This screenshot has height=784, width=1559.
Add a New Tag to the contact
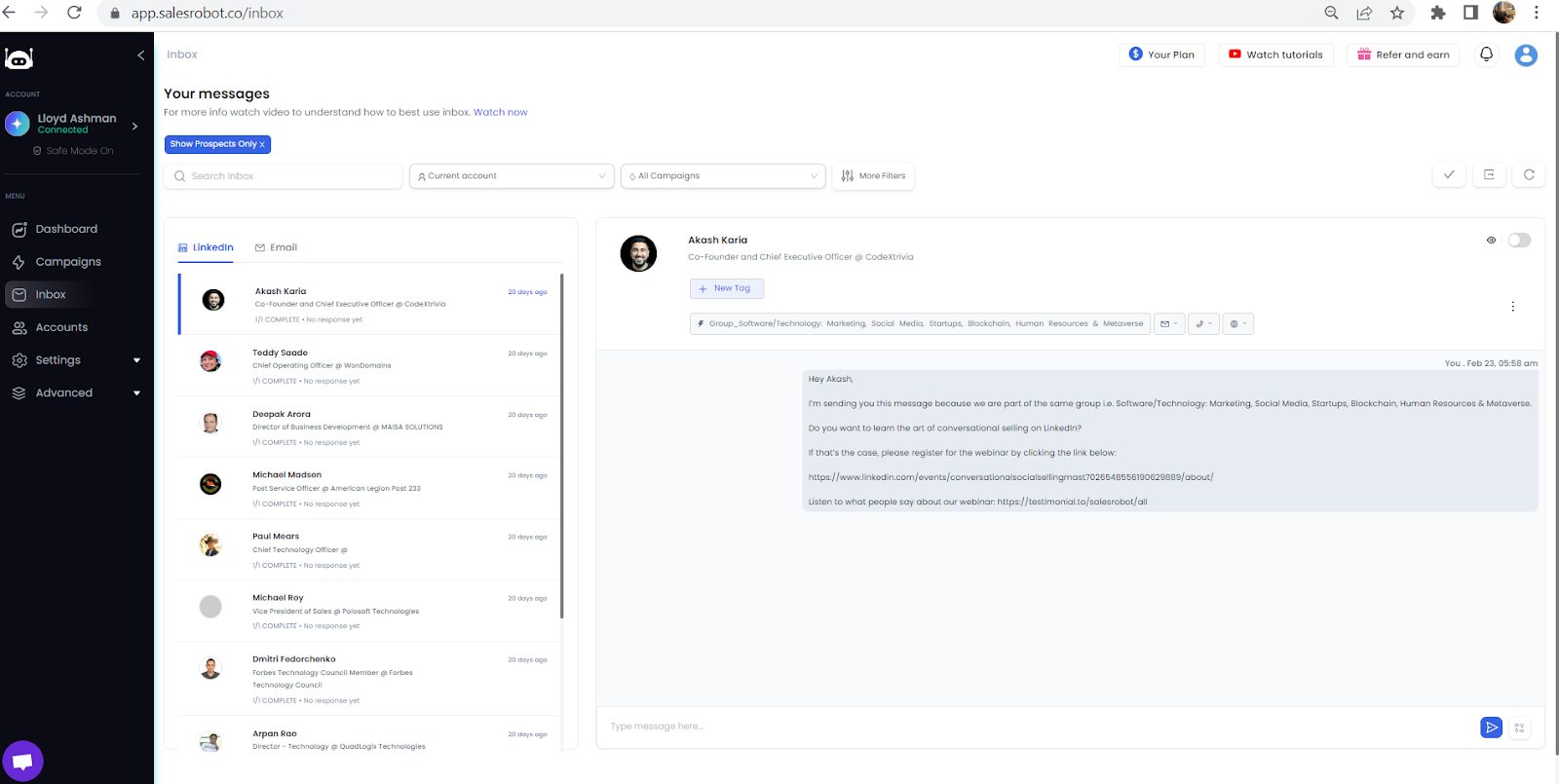coord(726,288)
